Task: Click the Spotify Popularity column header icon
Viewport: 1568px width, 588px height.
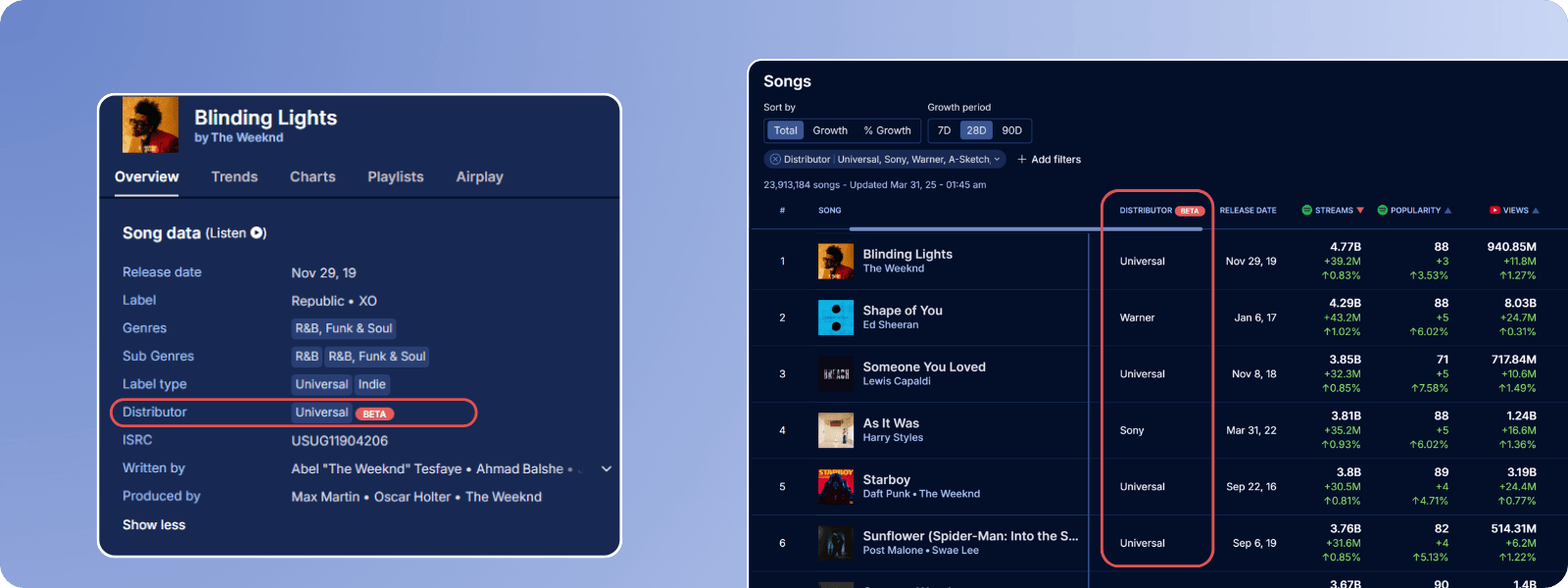Action: coord(1382,211)
